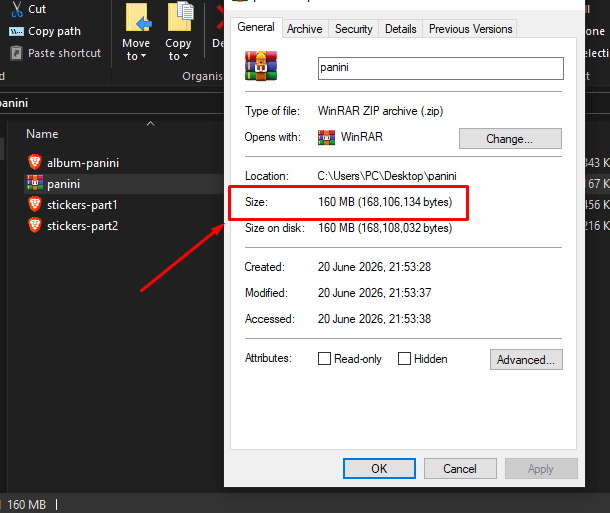Click the Paste shortcut icon

pyautogui.click(x=16, y=53)
